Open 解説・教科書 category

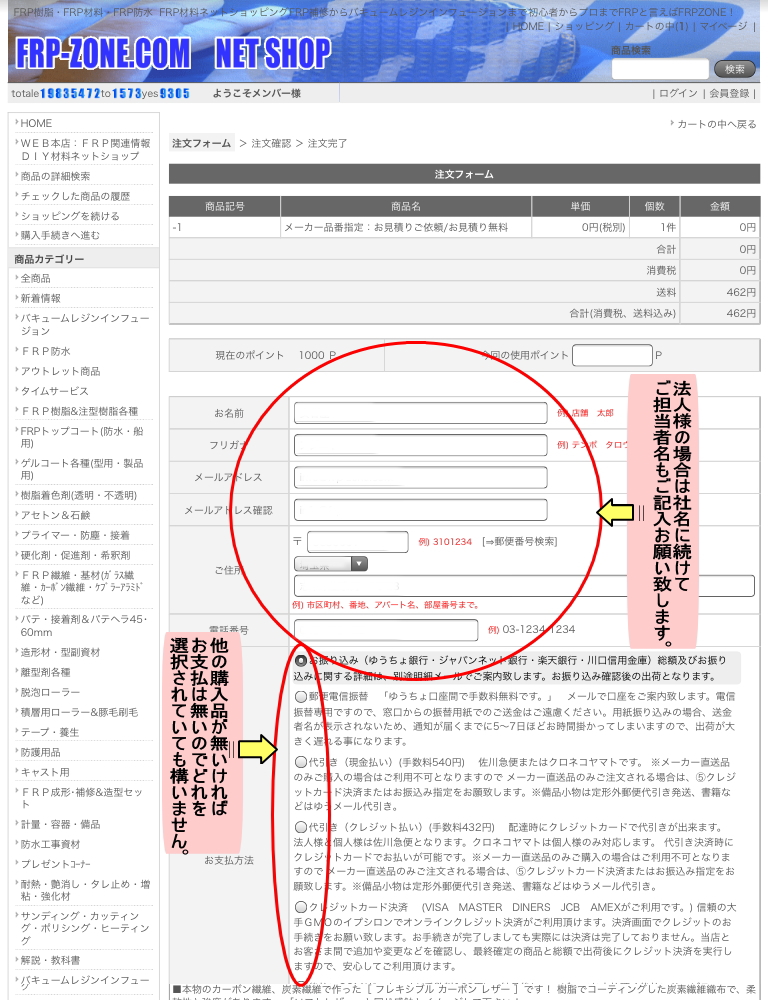pos(50,960)
